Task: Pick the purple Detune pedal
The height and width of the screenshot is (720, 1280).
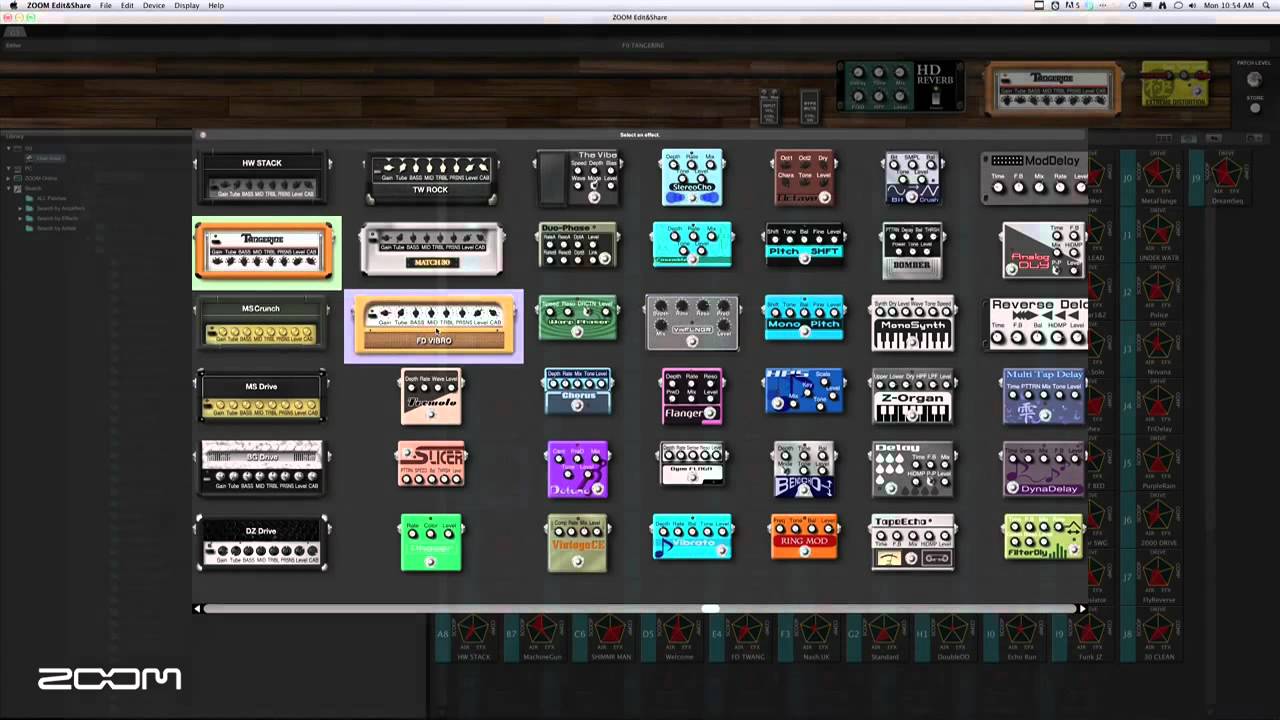Action: tap(578, 469)
